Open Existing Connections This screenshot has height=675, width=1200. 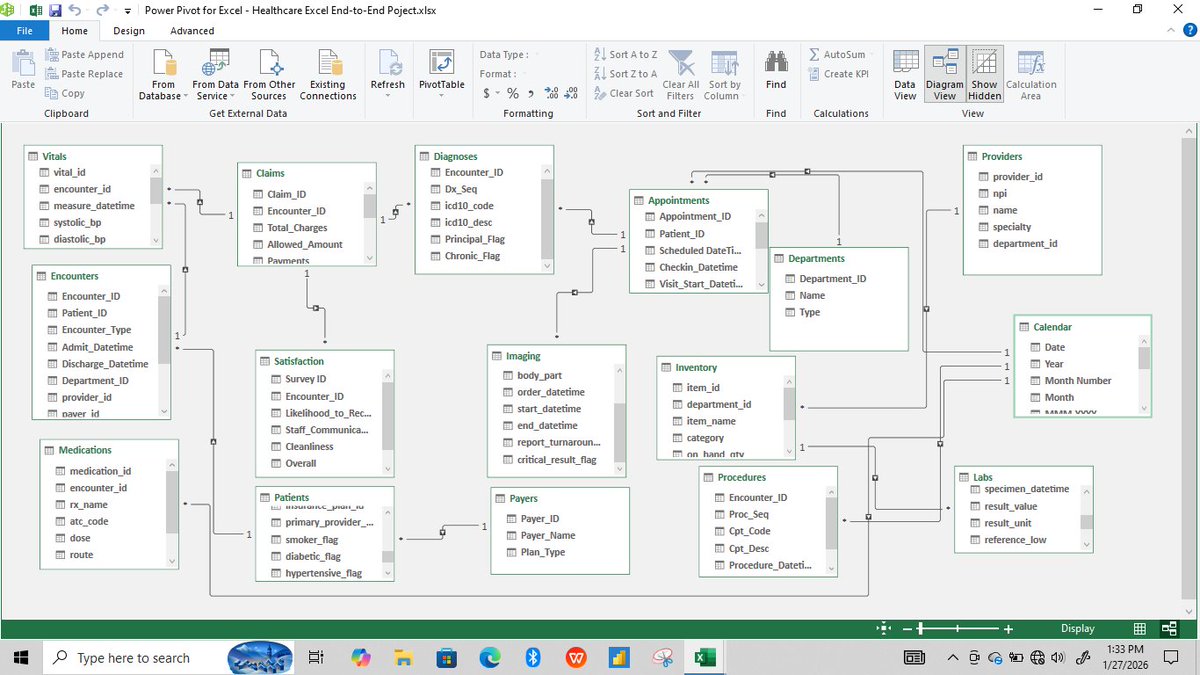pos(328,75)
